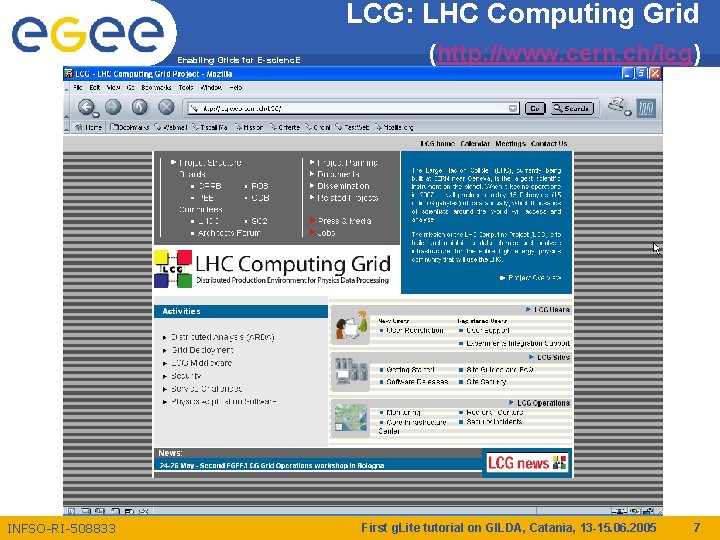
Task: Open the Press & Media link
Action: [344, 221]
